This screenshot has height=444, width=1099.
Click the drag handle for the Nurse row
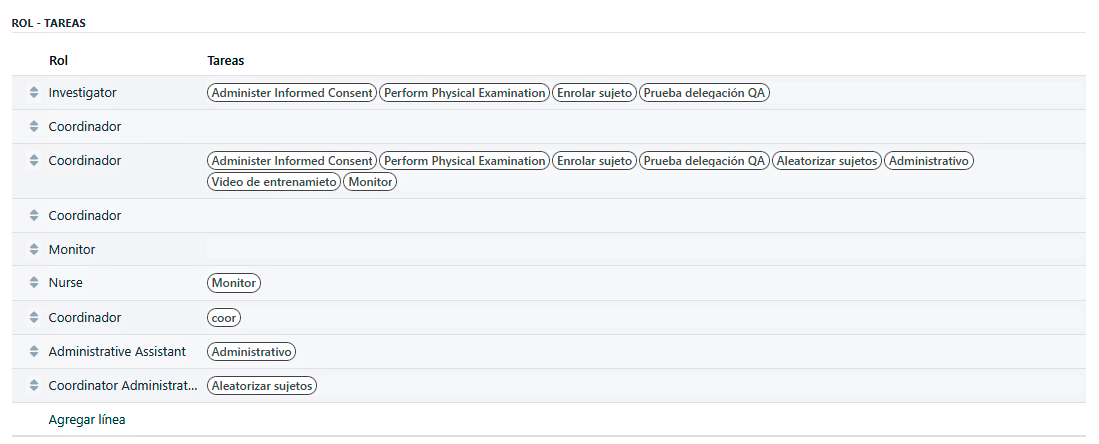coord(33,284)
